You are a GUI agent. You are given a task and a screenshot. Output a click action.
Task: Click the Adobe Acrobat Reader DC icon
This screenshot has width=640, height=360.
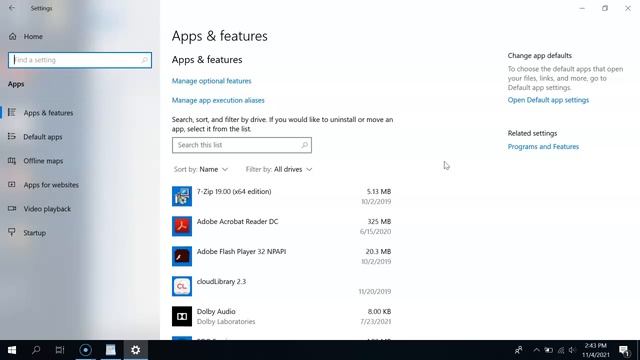coord(182,226)
